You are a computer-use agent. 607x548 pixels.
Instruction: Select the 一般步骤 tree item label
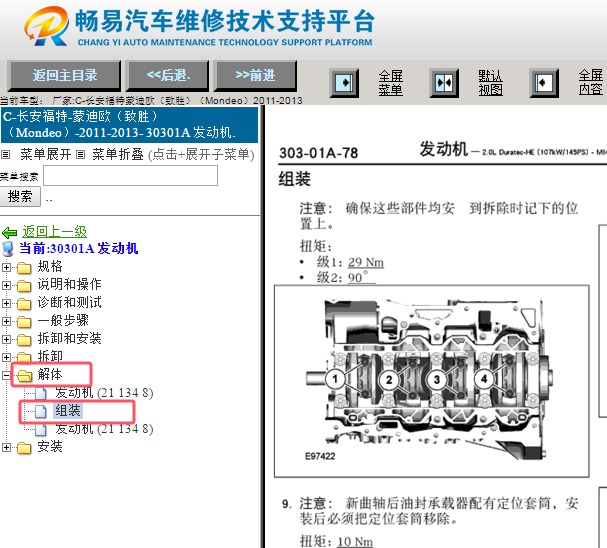click(x=63, y=320)
